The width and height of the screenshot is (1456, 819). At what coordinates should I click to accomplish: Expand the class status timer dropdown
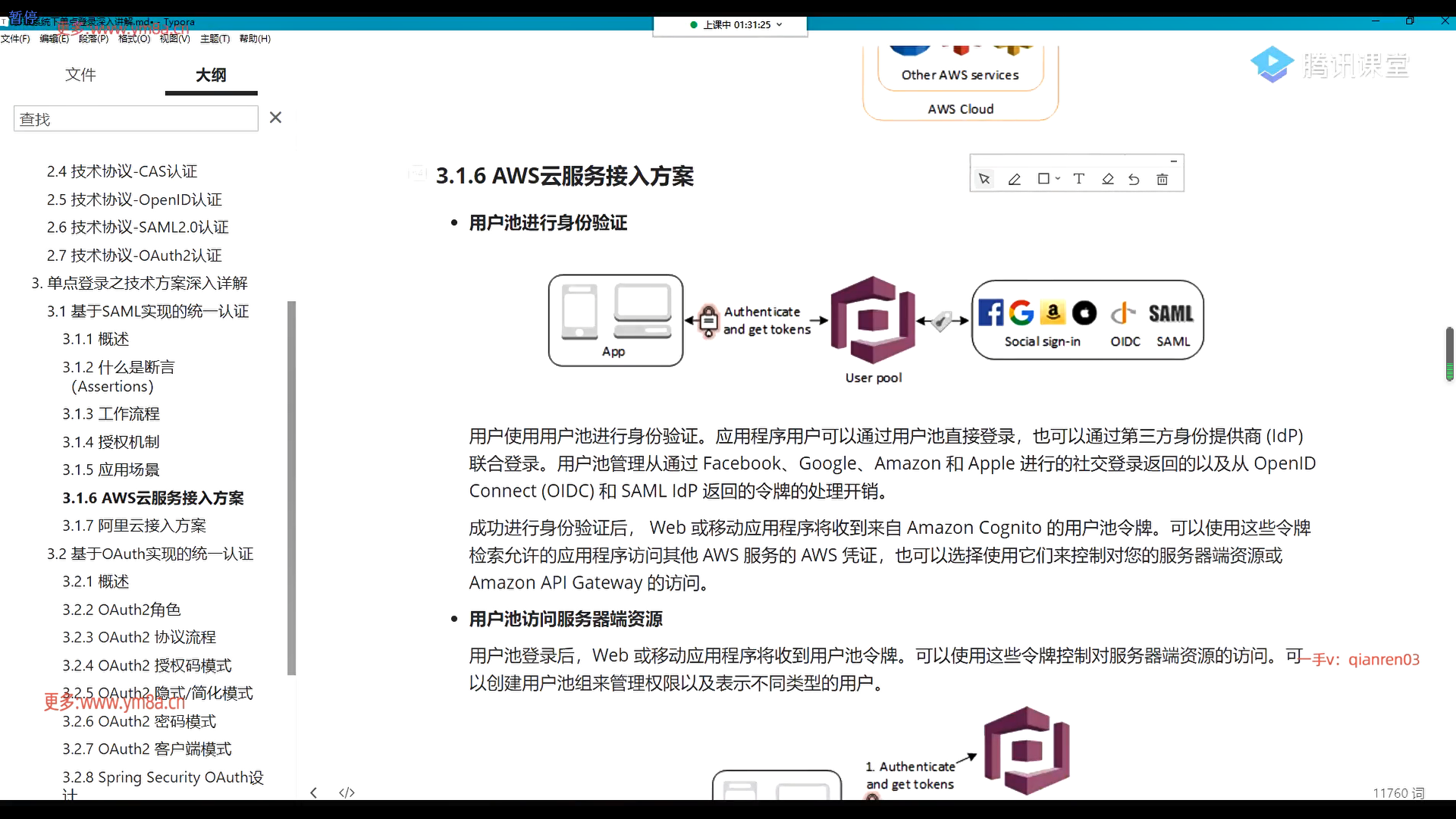pyautogui.click(x=779, y=24)
